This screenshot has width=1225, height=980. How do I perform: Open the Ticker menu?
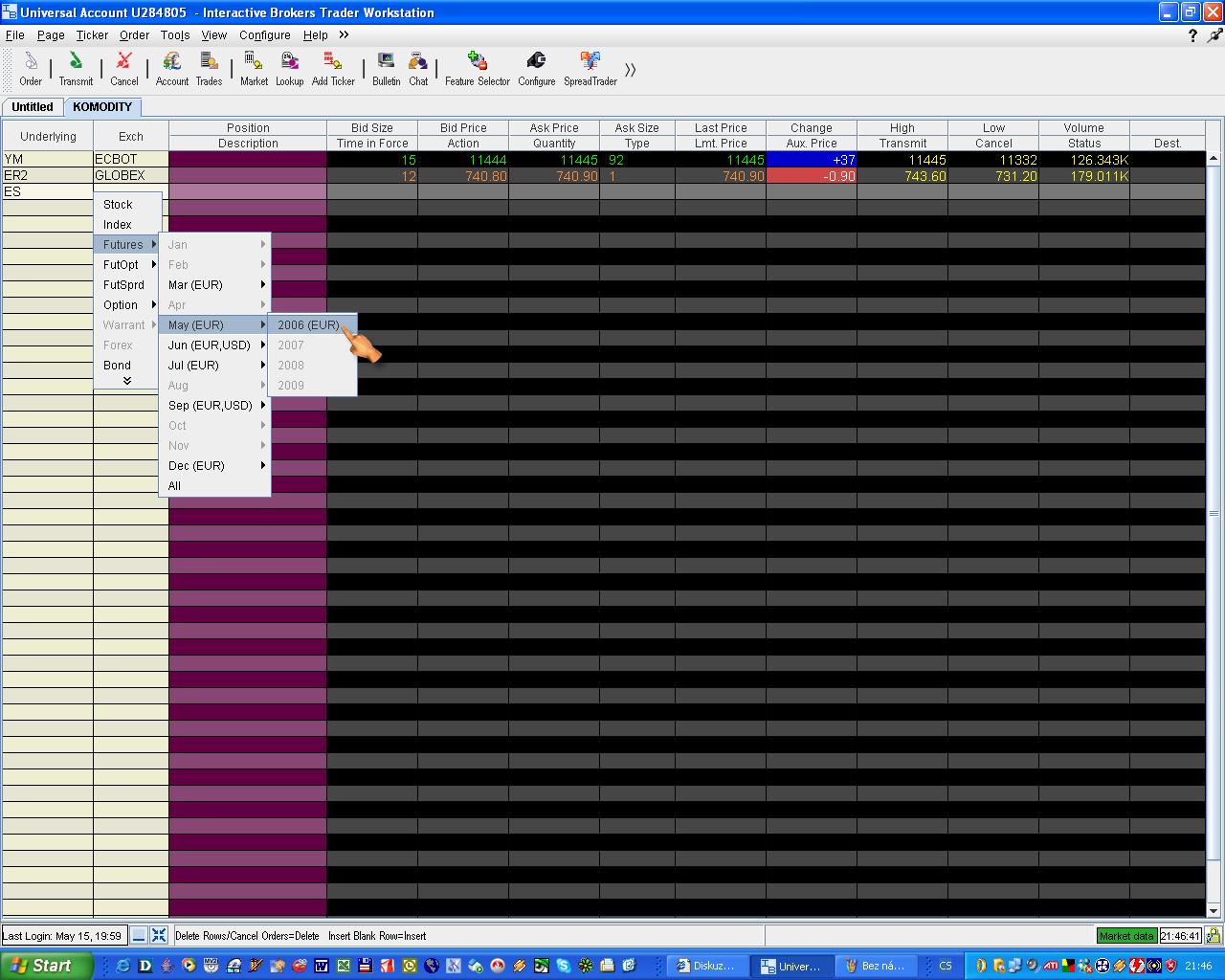(92, 35)
